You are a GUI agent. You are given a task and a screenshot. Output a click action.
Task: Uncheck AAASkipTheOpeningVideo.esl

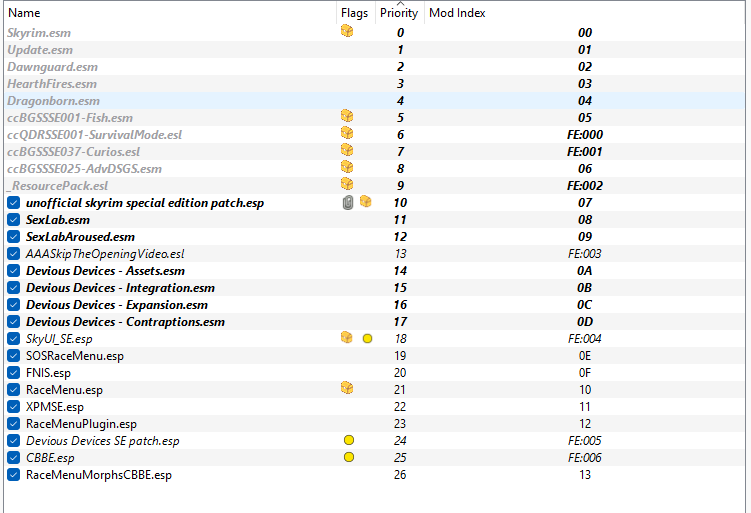pyautogui.click(x=14, y=254)
